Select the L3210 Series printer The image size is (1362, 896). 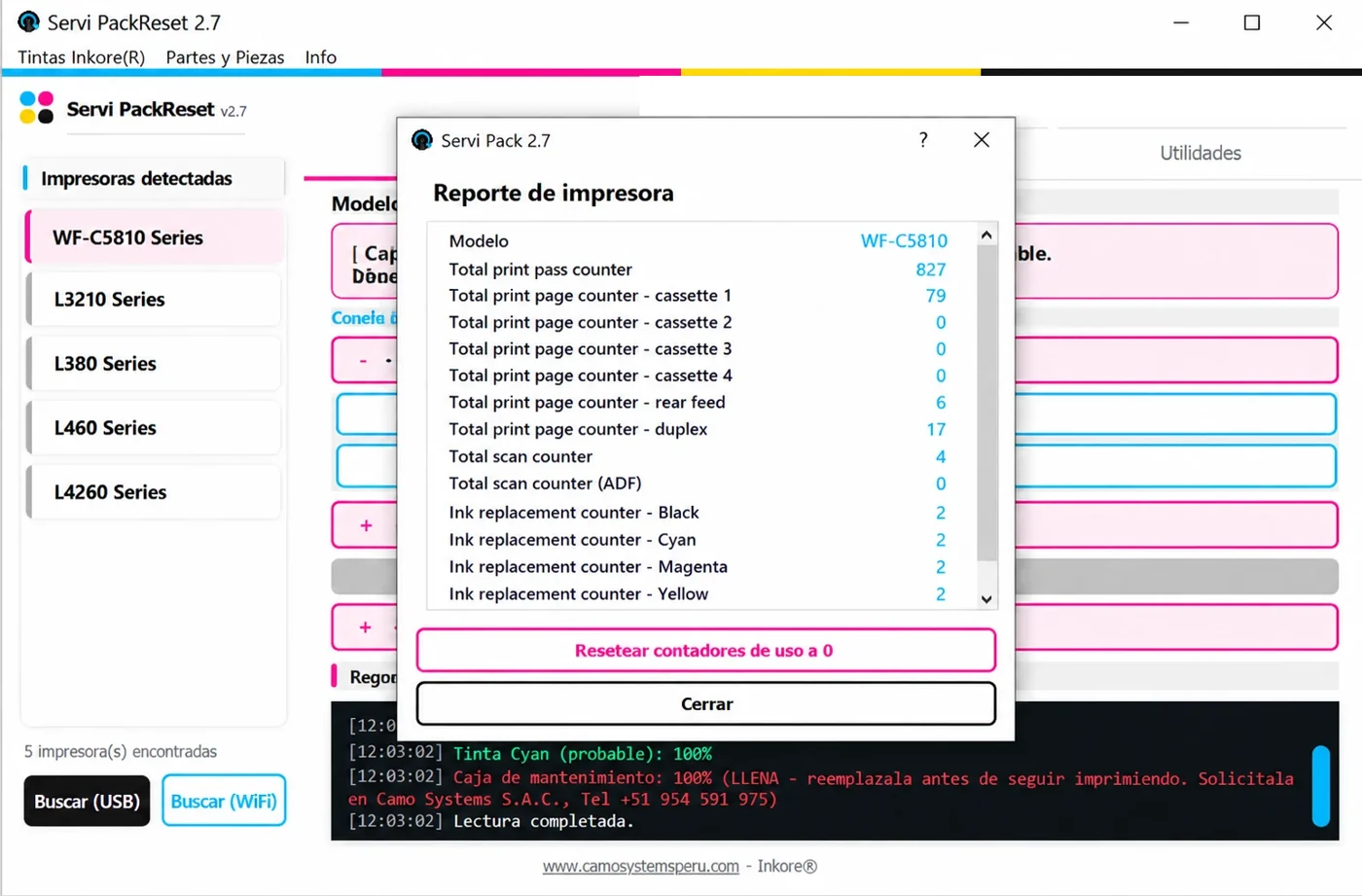(155, 300)
